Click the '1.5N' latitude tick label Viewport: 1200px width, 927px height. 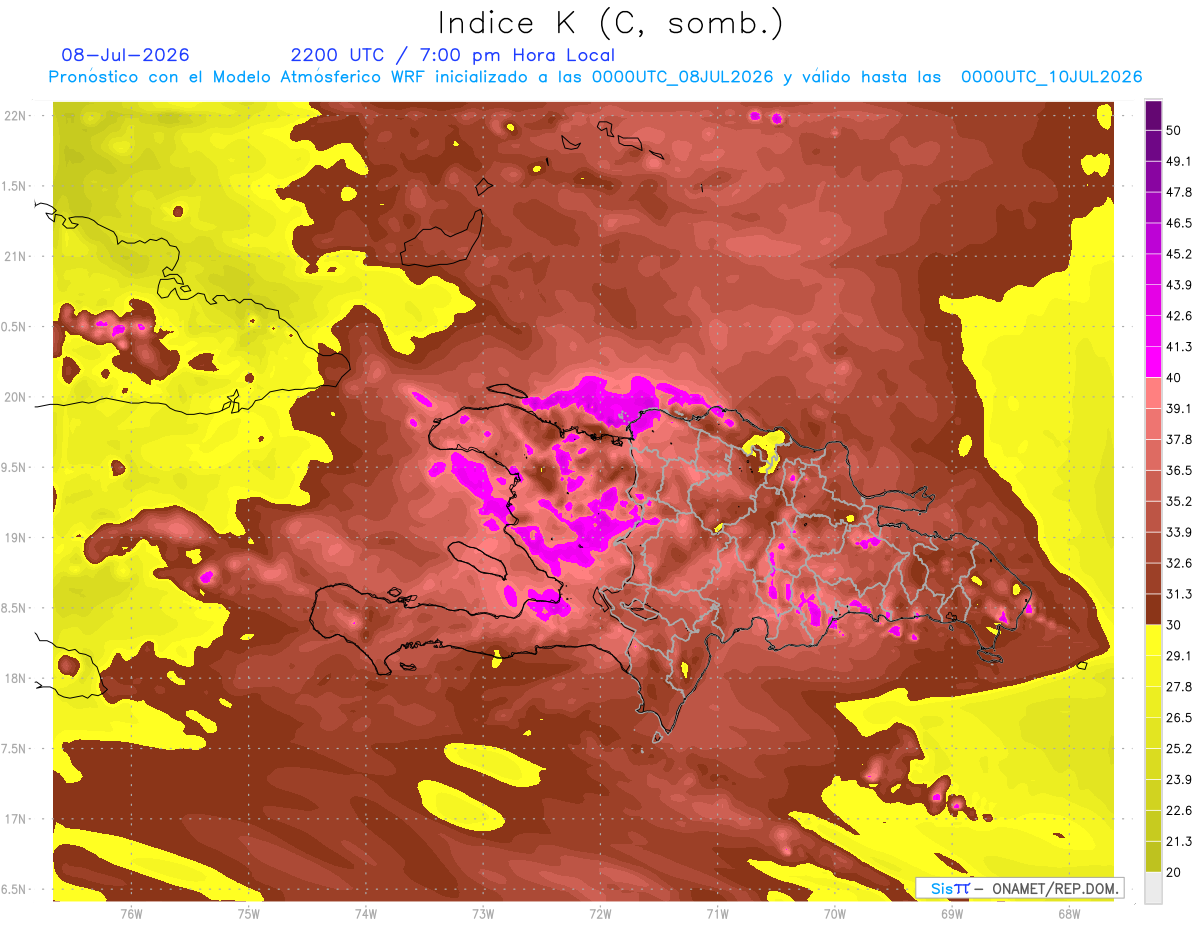coord(15,186)
